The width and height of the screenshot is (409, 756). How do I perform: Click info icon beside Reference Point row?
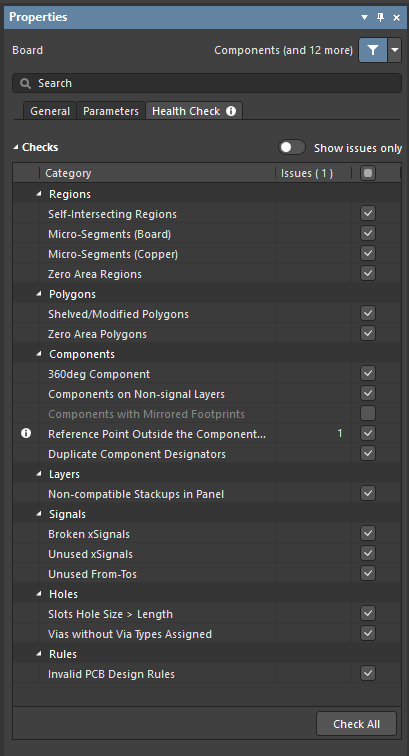tap(26, 433)
